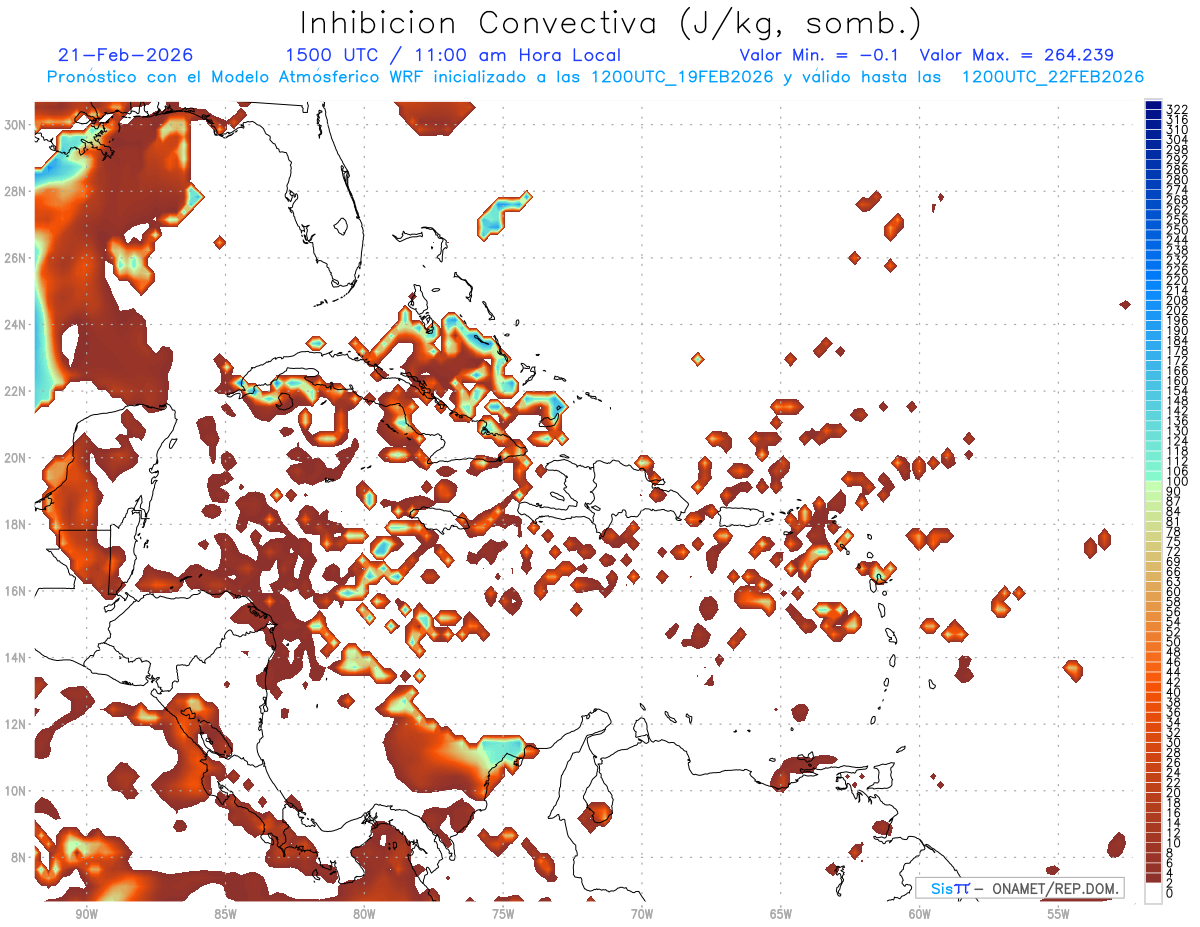Click the valid-until time "1200UTC_22FEB2026"
This screenshot has height=927, width=1200.
pyautogui.click(x=1052, y=77)
